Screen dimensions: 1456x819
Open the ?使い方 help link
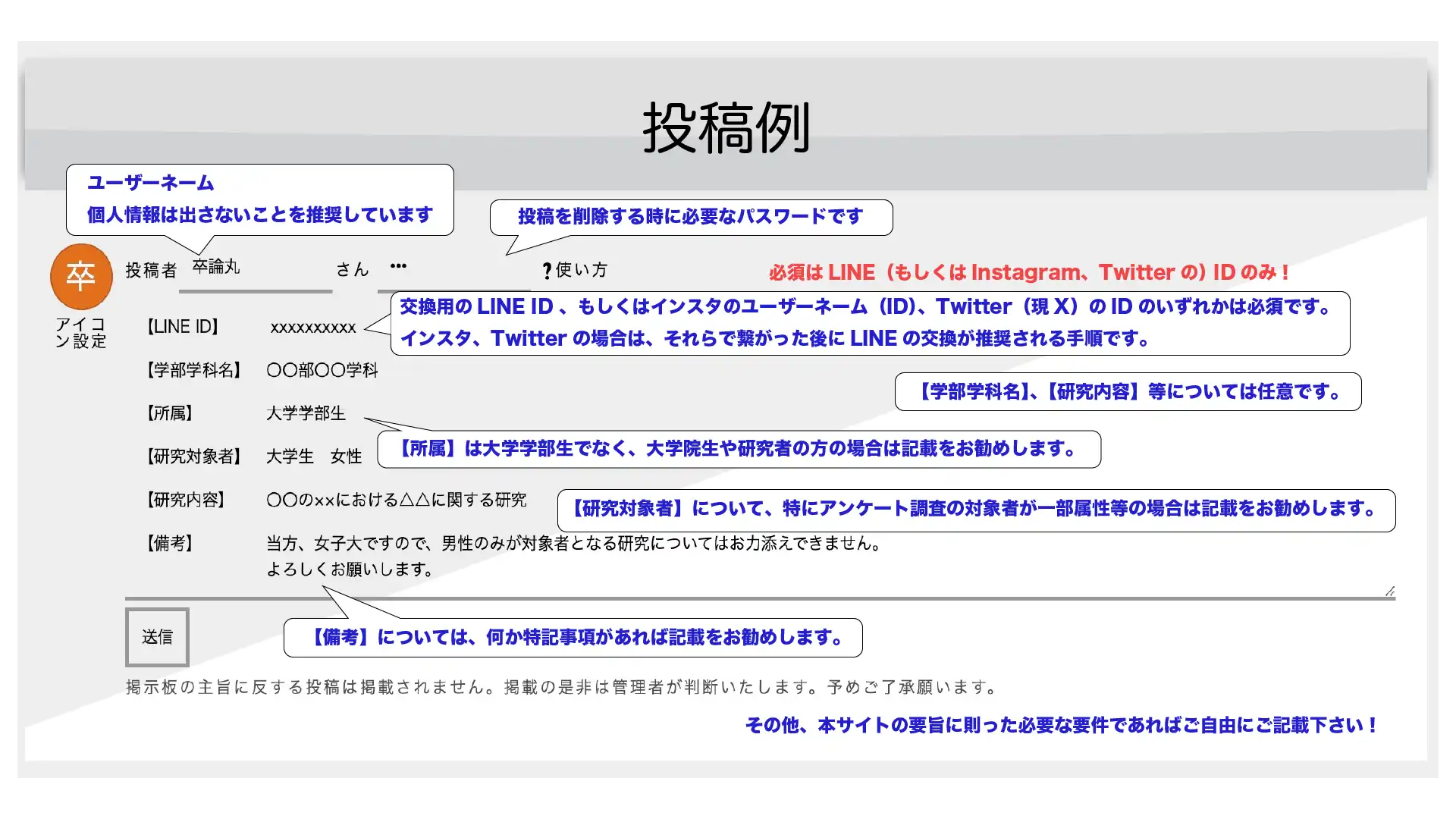click(575, 270)
